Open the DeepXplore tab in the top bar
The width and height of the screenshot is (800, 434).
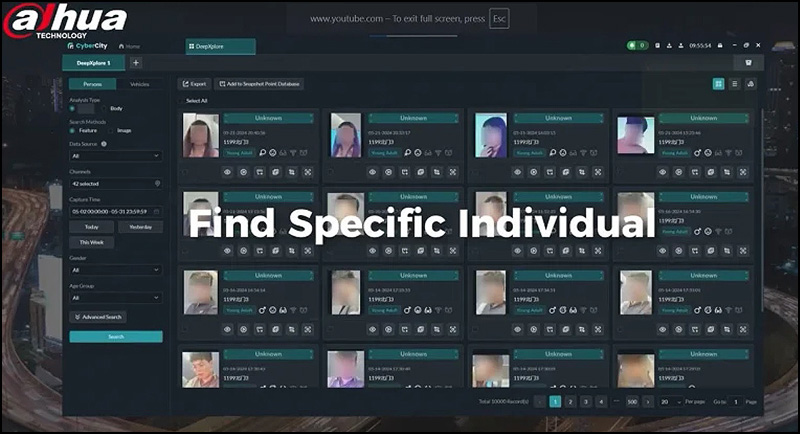220,46
